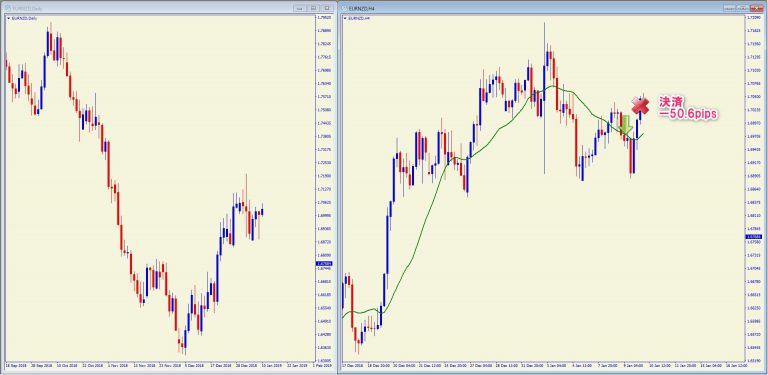768x375 pixels.
Task: Click the date axis under the H4 chart
Action: coord(544,366)
